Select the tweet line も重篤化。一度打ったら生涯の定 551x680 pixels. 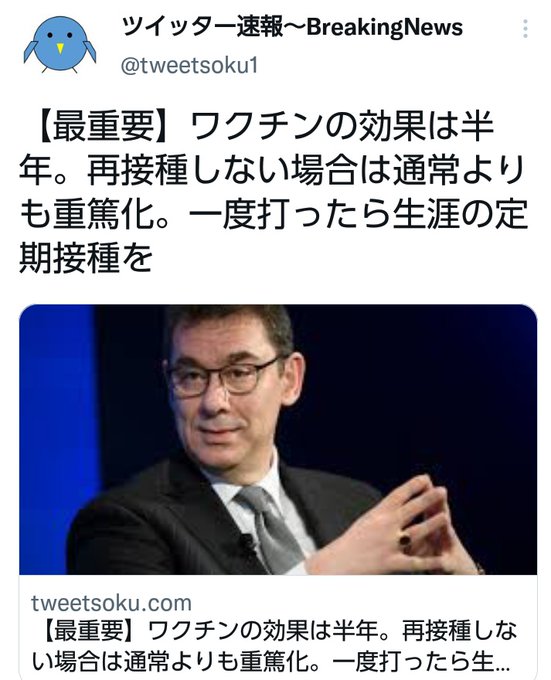(273, 214)
